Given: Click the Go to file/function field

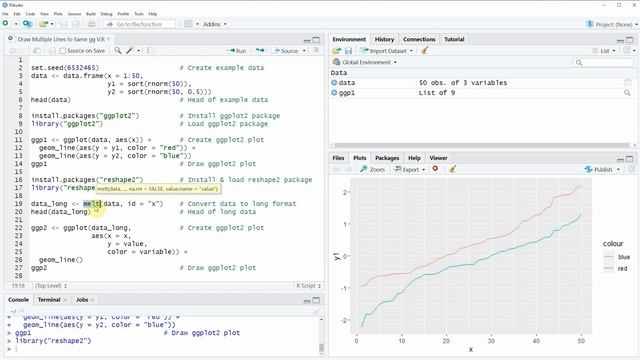Looking at the screenshot, I should (x=139, y=24).
